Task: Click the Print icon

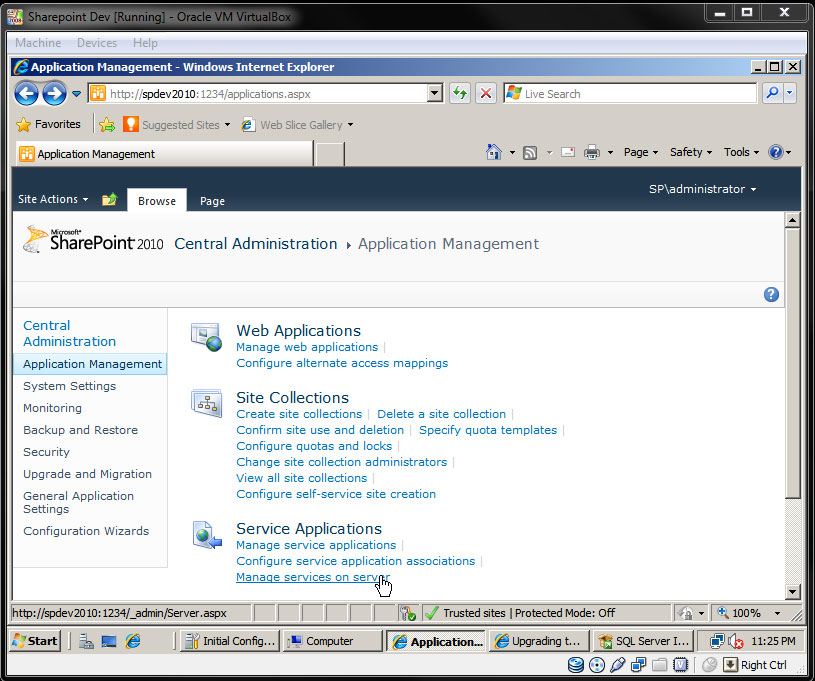Action: [x=591, y=152]
